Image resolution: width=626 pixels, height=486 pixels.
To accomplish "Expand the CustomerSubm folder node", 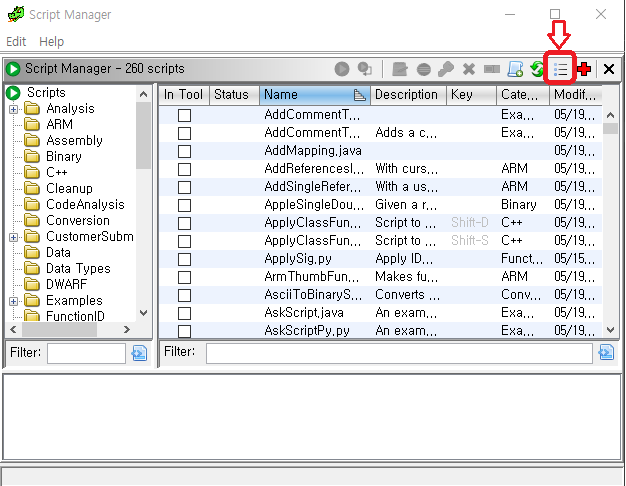I will [x=14, y=237].
